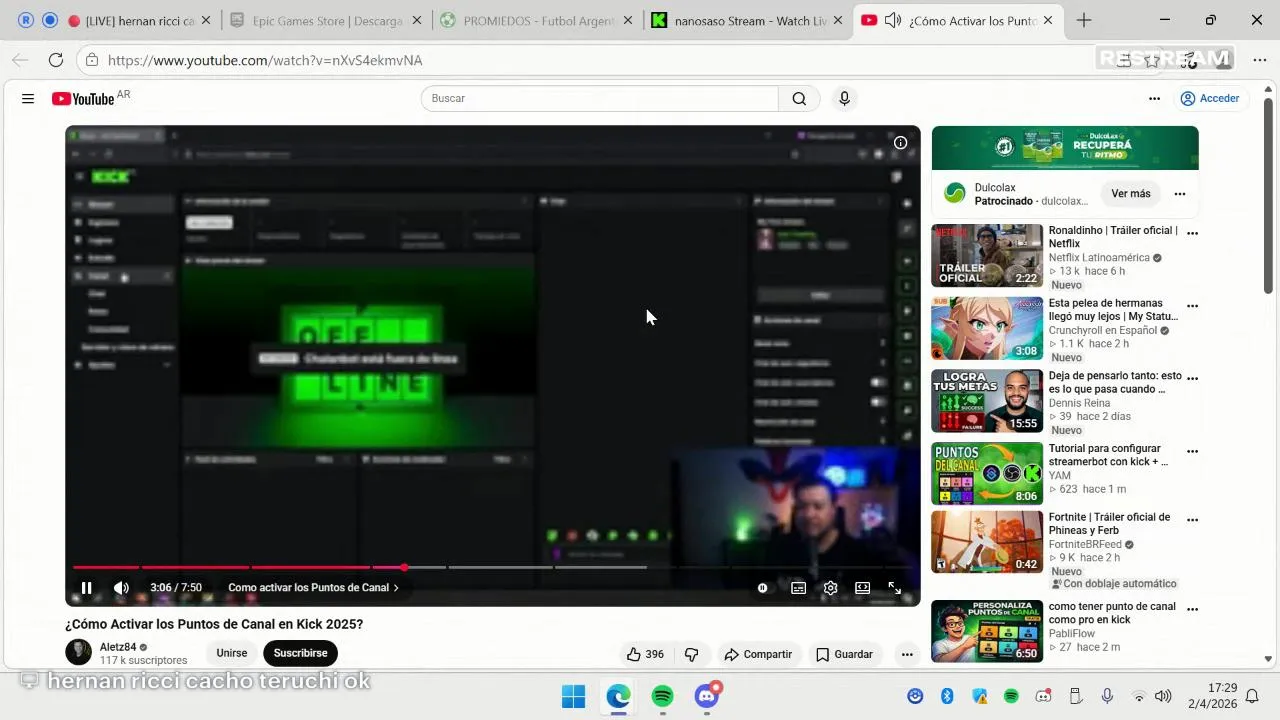Open the Aletz84 channel name link
The width and height of the screenshot is (1280, 720).
118,647
